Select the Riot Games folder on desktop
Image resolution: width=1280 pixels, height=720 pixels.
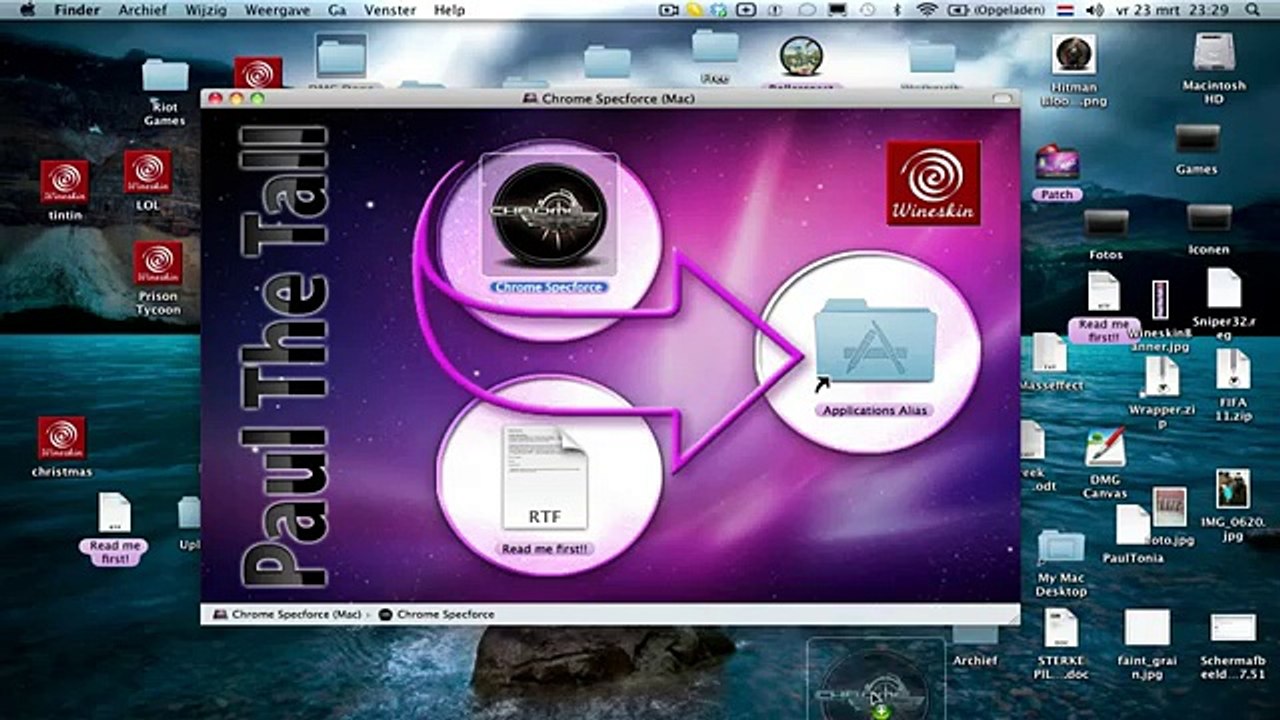pyautogui.click(x=165, y=75)
